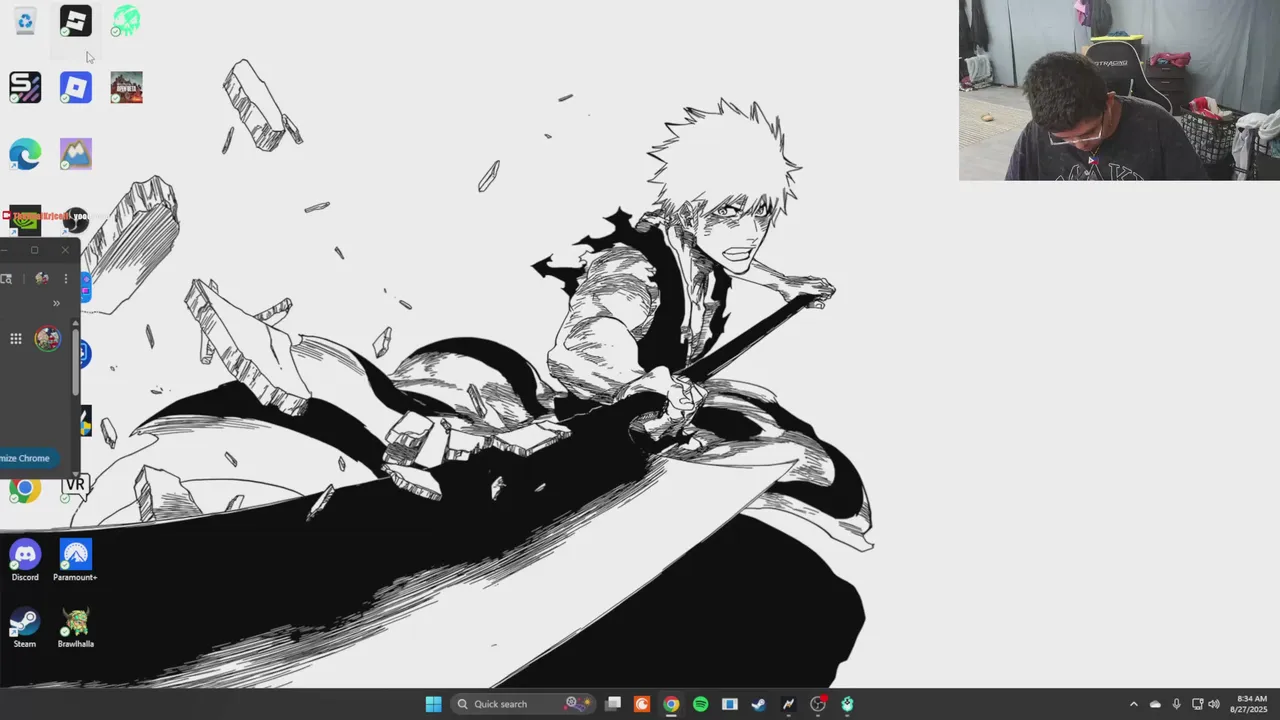Click the Google account picture in Chrome

point(47,339)
